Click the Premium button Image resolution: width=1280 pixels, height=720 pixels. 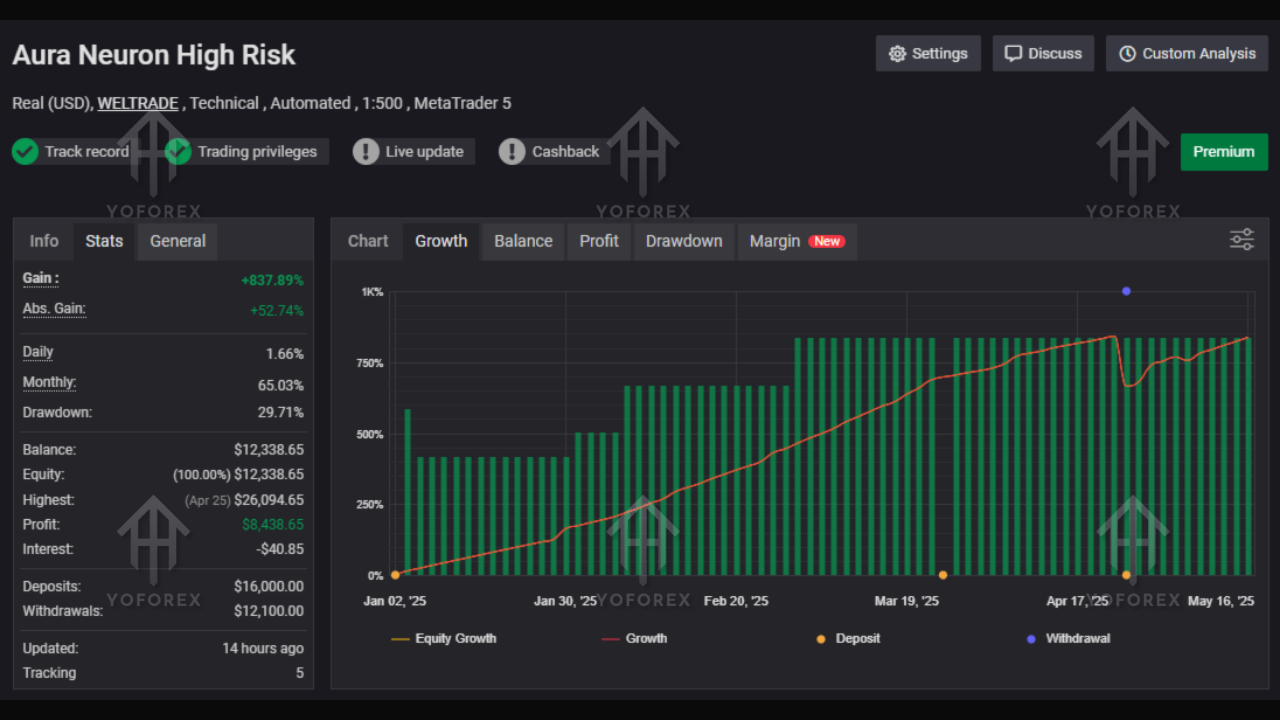(1224, 151)
